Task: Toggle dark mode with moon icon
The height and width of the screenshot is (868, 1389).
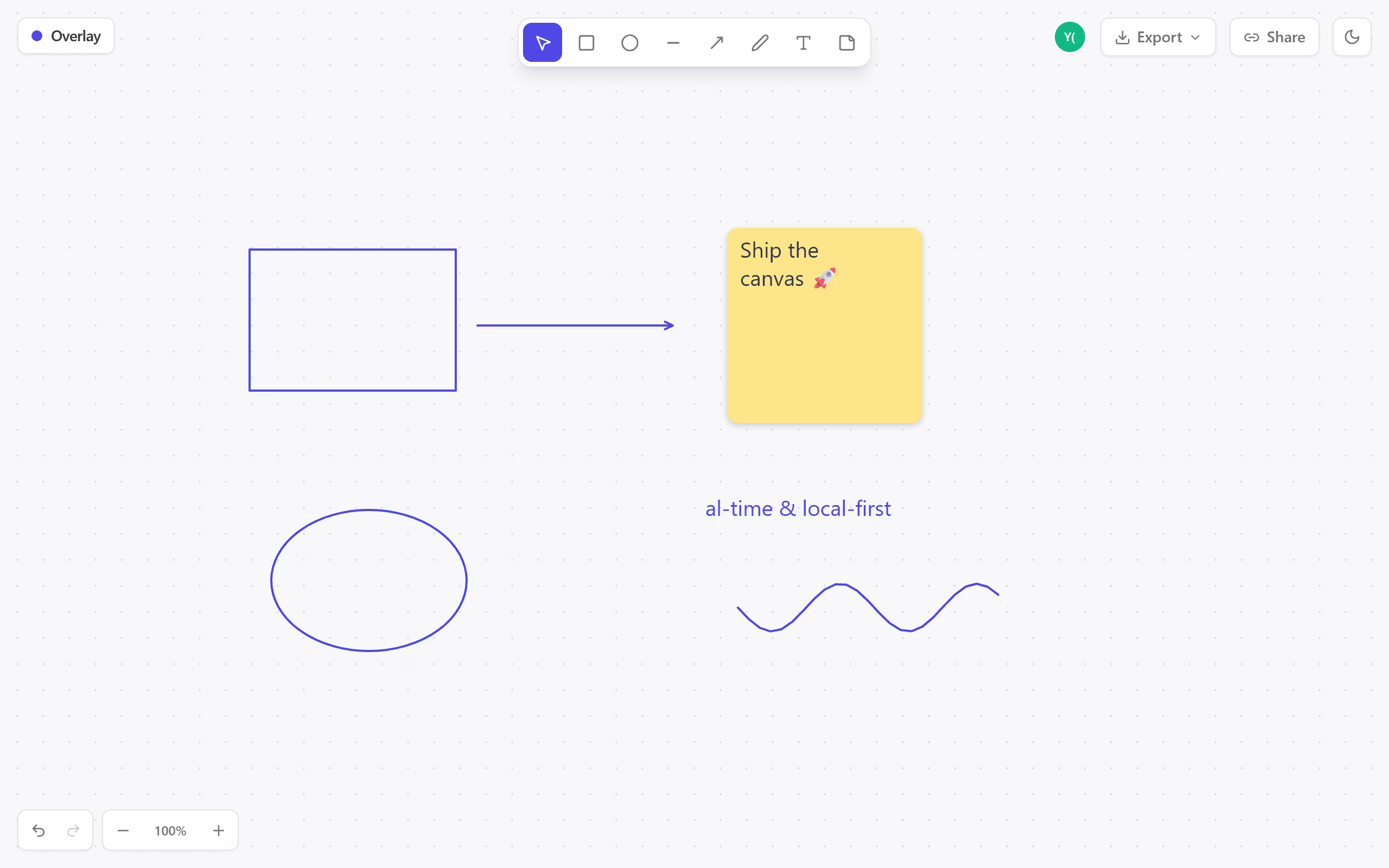Action: 1352,37
